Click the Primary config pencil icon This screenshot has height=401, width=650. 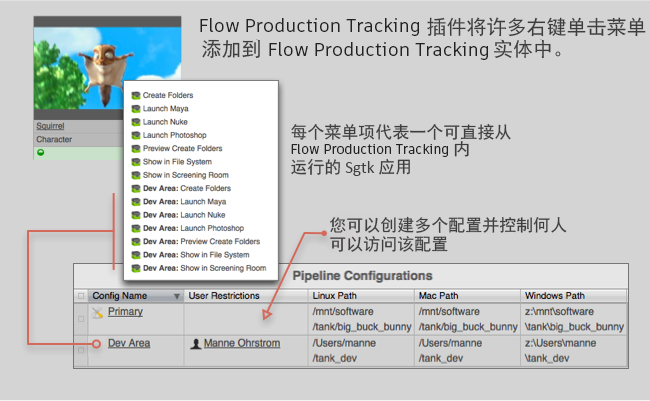(x=97, y=313)
